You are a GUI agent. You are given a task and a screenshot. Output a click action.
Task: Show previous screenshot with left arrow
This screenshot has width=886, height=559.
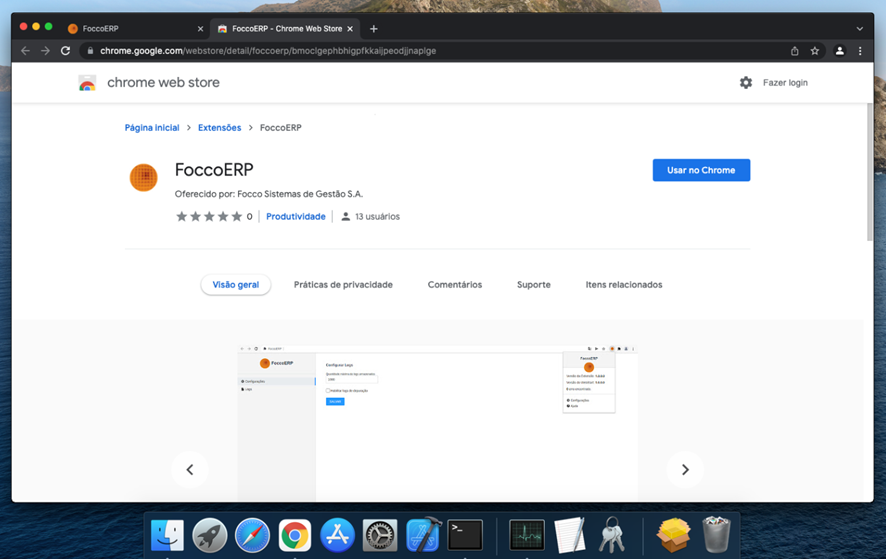pyautogui.click(x=190, y=470)
